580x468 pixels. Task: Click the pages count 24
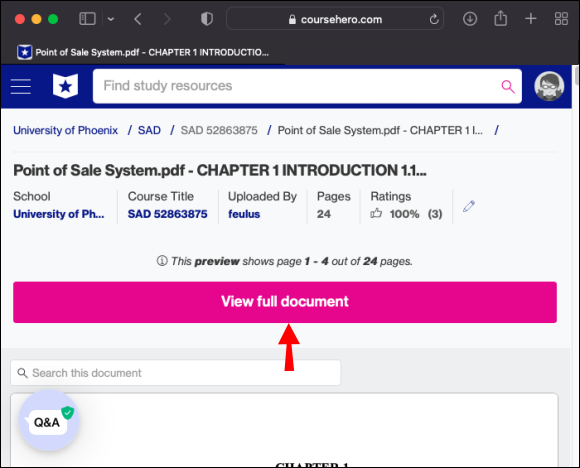click(x=324, y=214)
